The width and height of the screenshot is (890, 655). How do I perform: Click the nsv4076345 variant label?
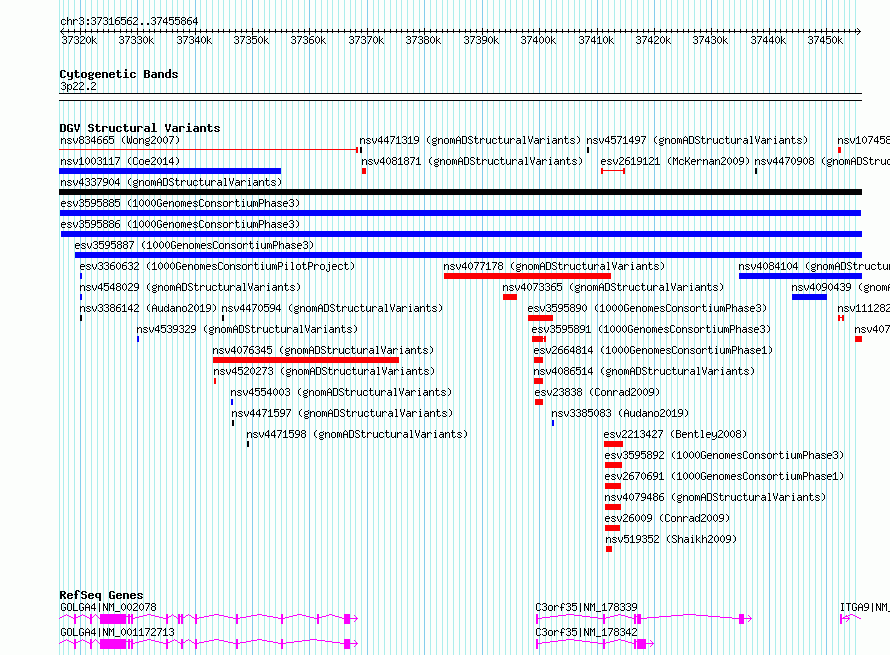323,350
